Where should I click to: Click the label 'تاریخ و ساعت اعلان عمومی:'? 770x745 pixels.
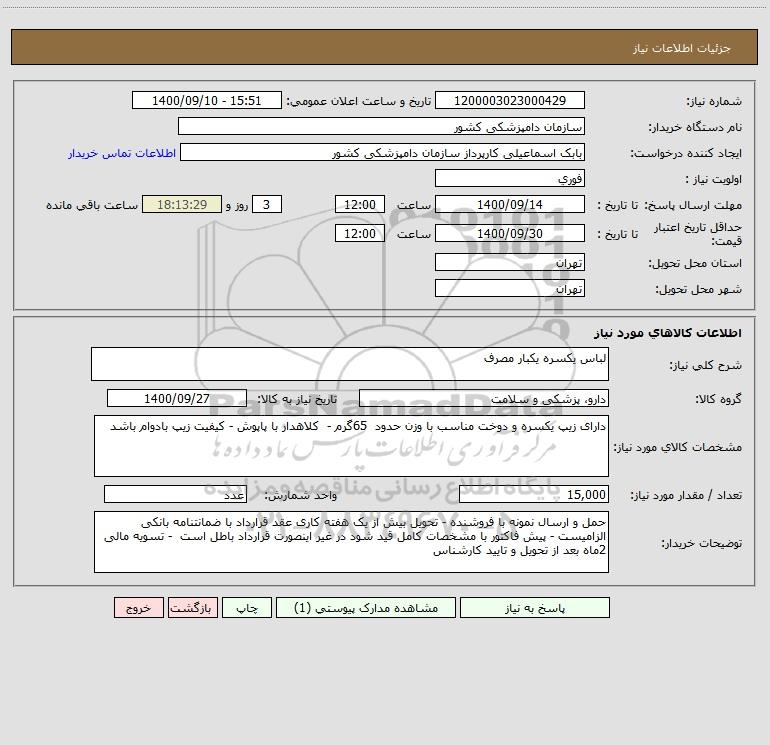coord(358,101)
